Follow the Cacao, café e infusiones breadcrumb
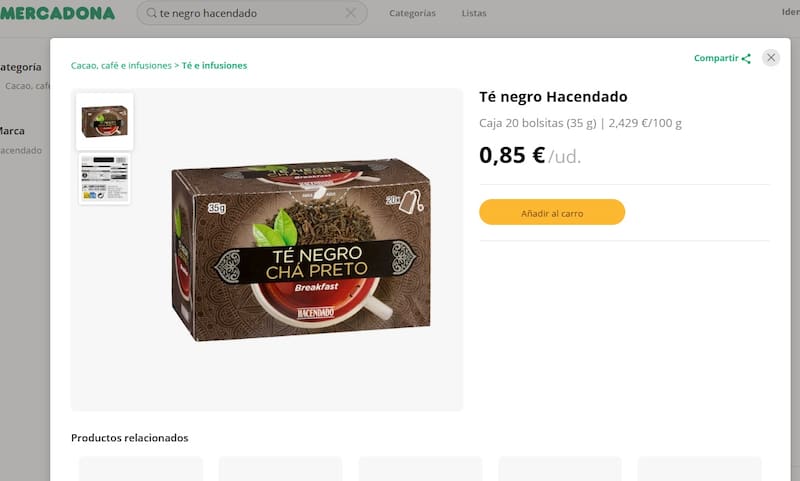 pyautogui.click(x=121, y=65)
